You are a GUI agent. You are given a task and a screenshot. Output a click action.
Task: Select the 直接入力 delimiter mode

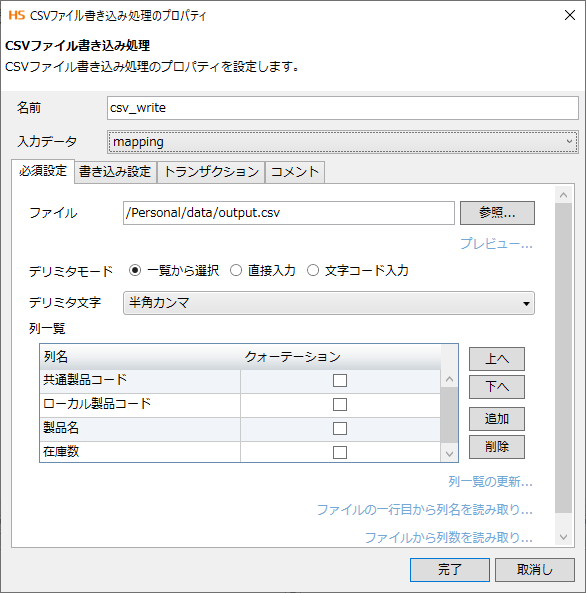point(236,270)
